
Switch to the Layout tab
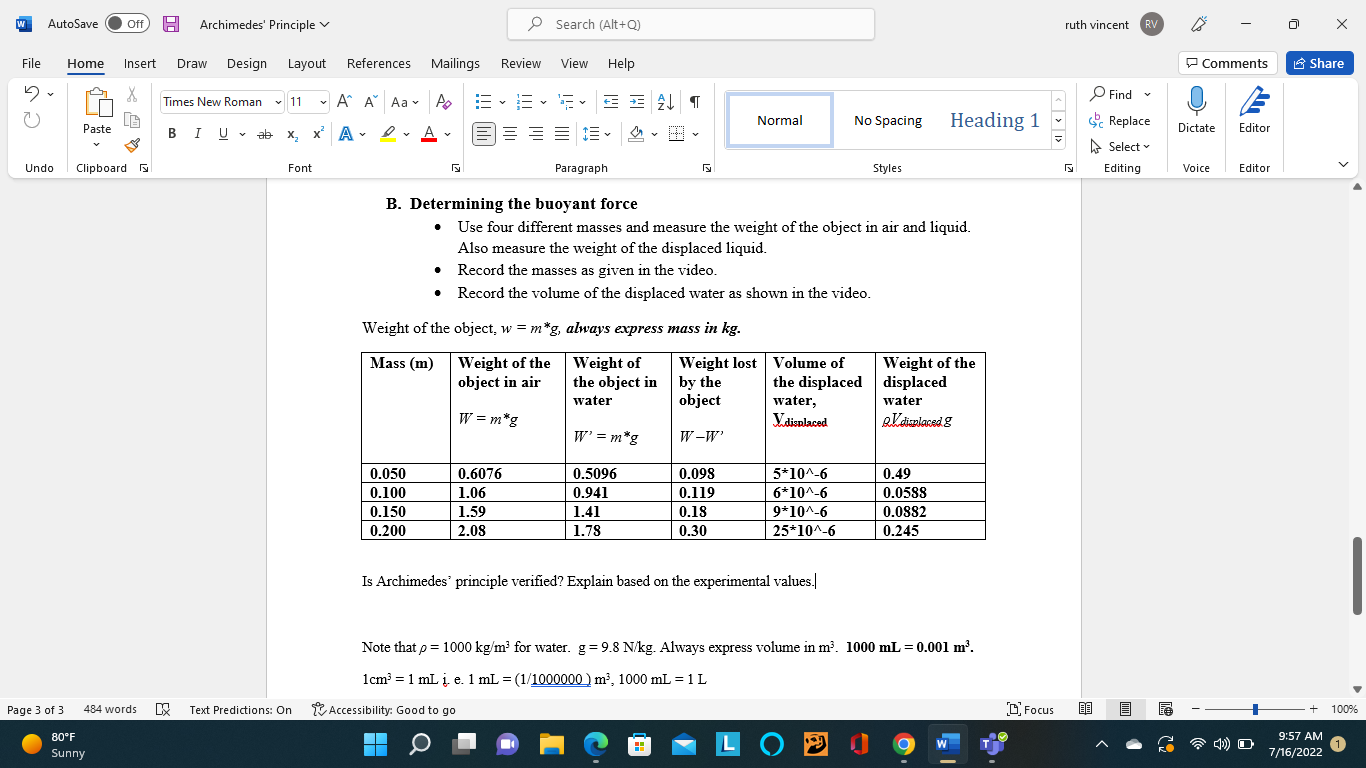(x=306, y=63)
